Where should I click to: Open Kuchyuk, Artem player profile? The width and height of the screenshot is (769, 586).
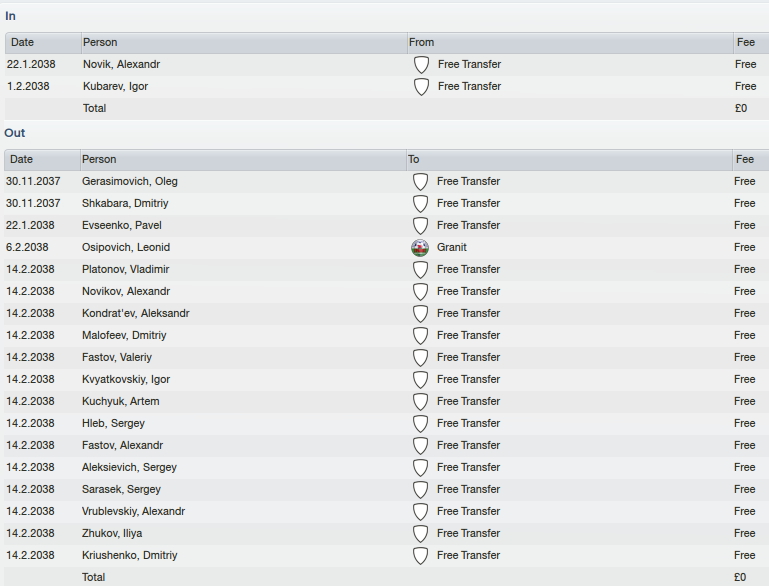(x=121, y=401)
